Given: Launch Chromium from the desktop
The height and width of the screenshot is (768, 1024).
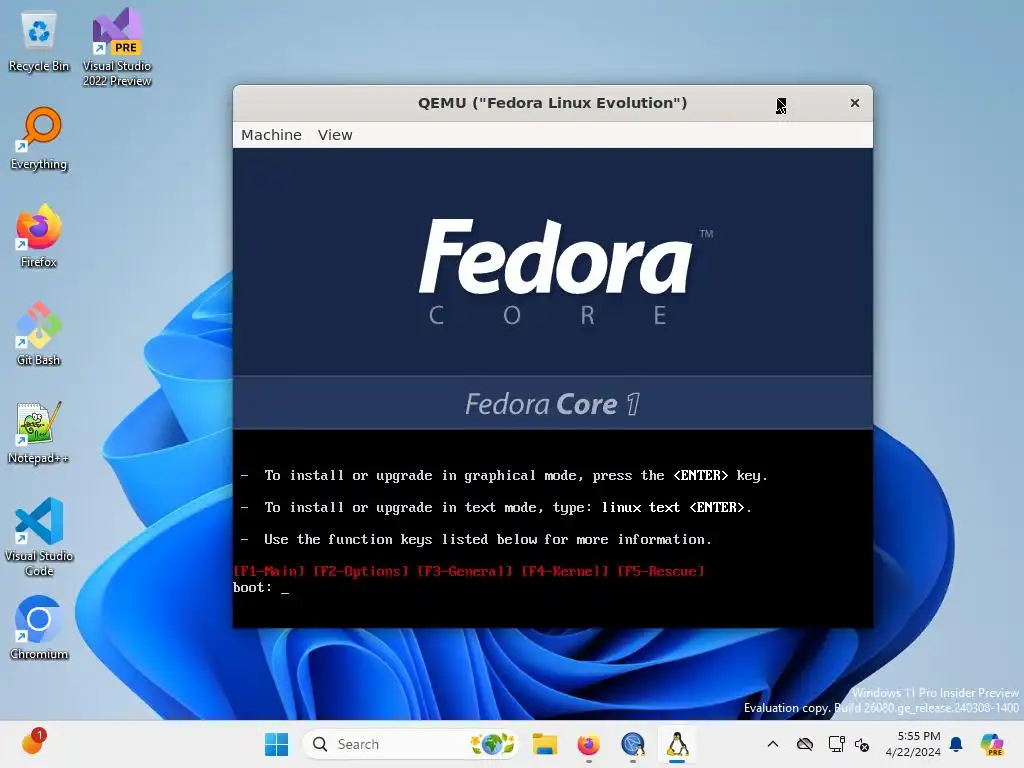Looking at the screenshot, I should pos(39,628).
